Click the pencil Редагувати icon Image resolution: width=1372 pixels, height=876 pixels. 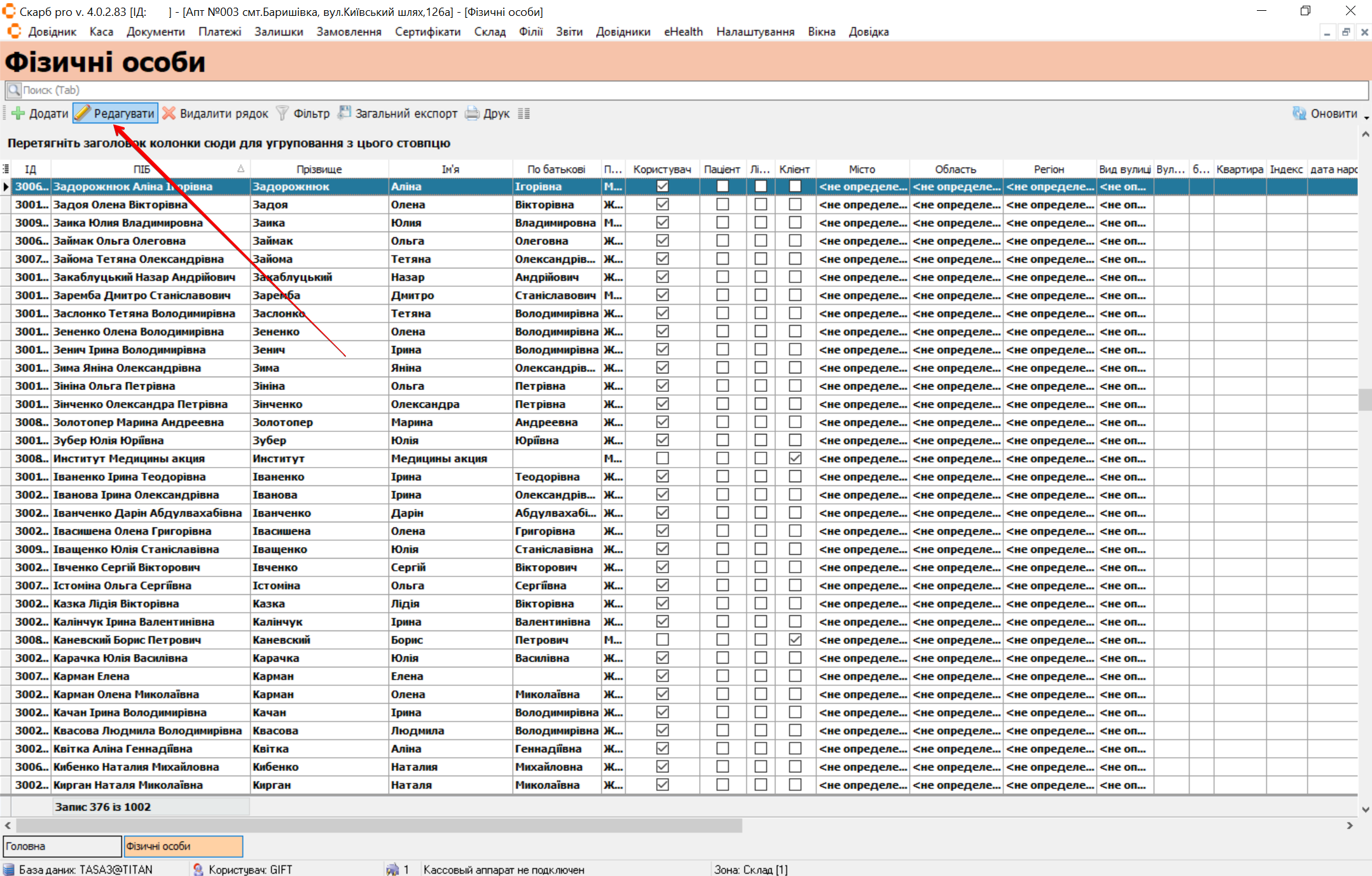[x=83, y=113]
